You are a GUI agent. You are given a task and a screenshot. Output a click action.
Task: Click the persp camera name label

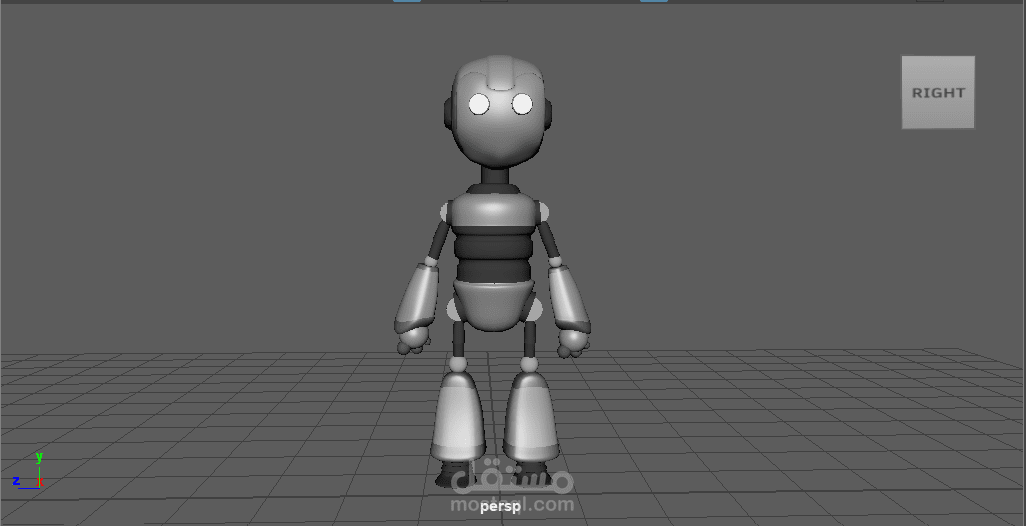[x=500, y=507]
